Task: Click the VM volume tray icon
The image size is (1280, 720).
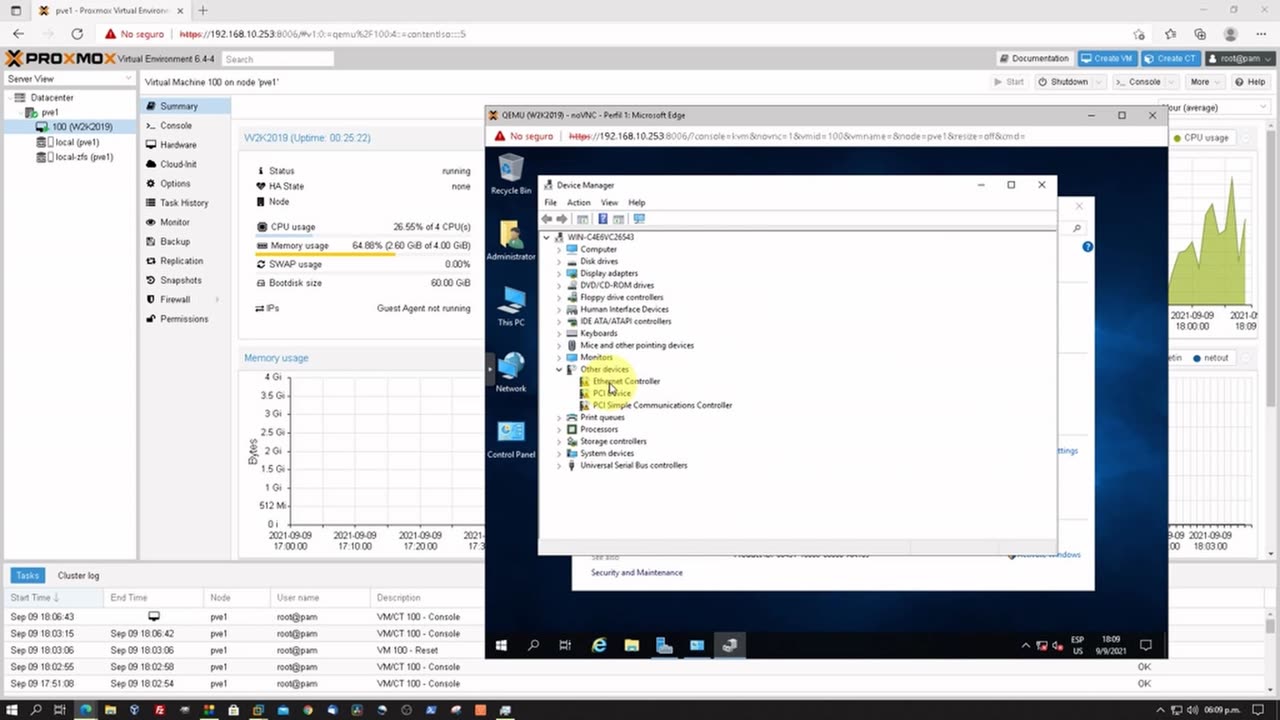Action: (x=1056, y=646)
